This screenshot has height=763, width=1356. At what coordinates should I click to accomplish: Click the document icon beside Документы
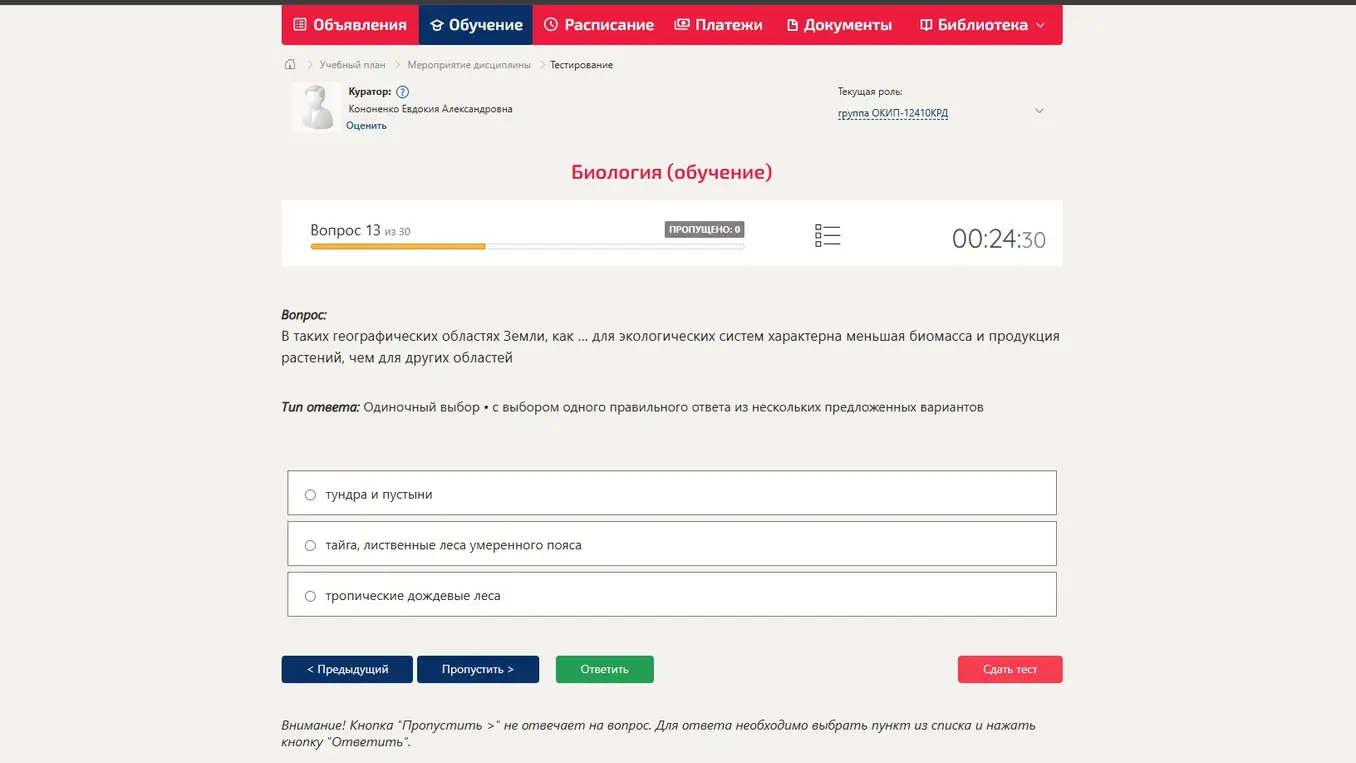(x=792, y=25)
